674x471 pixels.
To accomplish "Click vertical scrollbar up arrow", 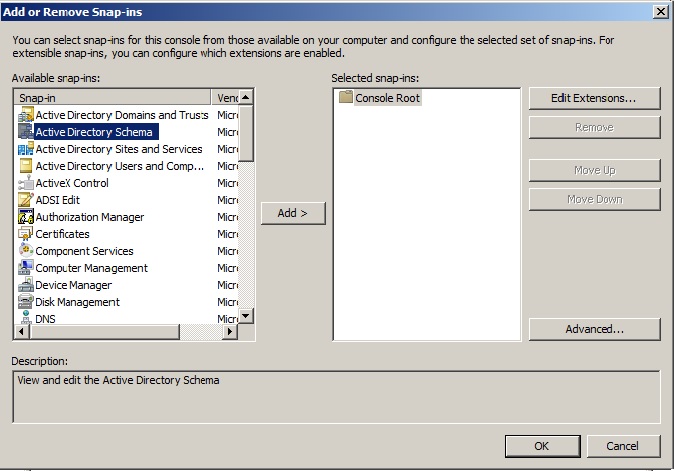I will pos(246,98).
